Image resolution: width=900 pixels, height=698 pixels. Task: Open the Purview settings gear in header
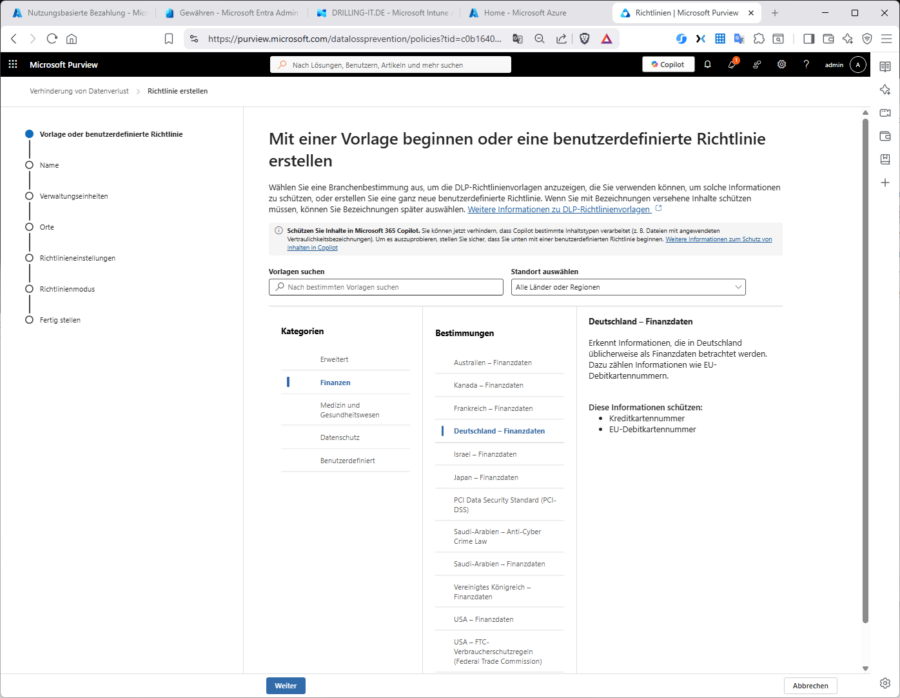pyautogui.click(x=781, y=64)
